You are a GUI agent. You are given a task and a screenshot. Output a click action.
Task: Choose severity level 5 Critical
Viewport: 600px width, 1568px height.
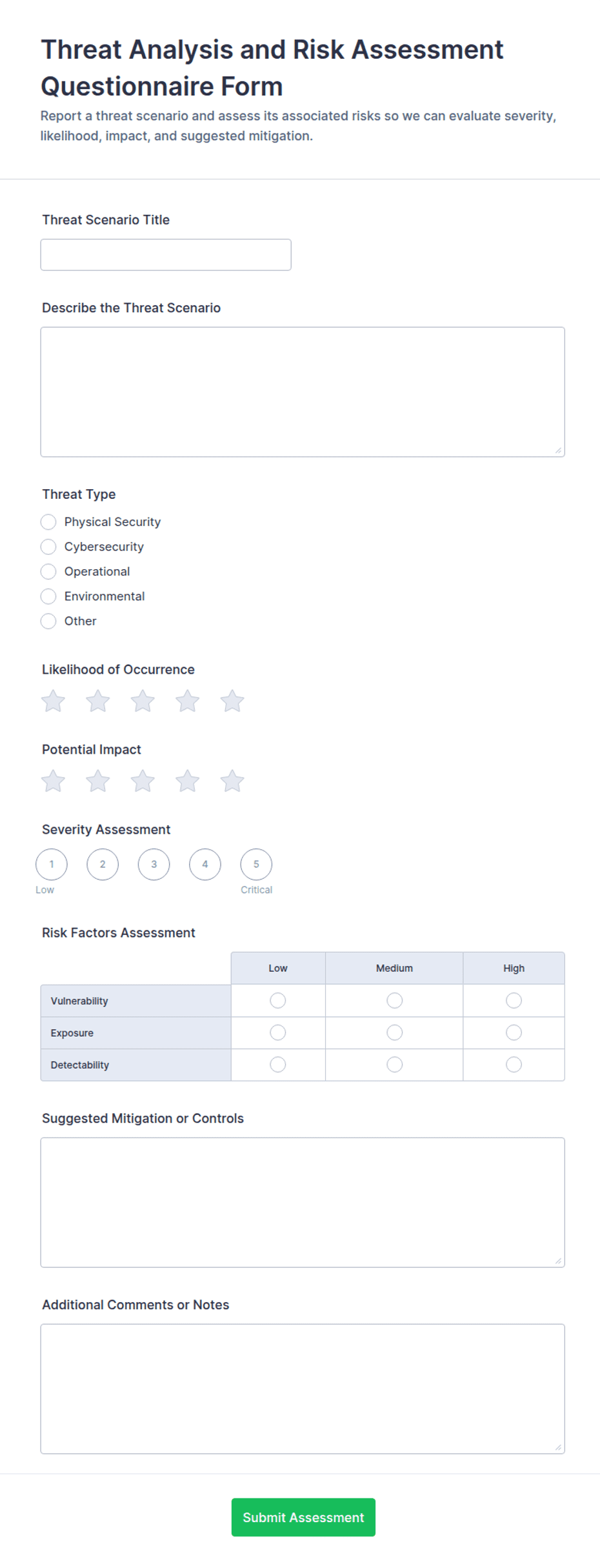pyautogui.click(x=256, y=864)
